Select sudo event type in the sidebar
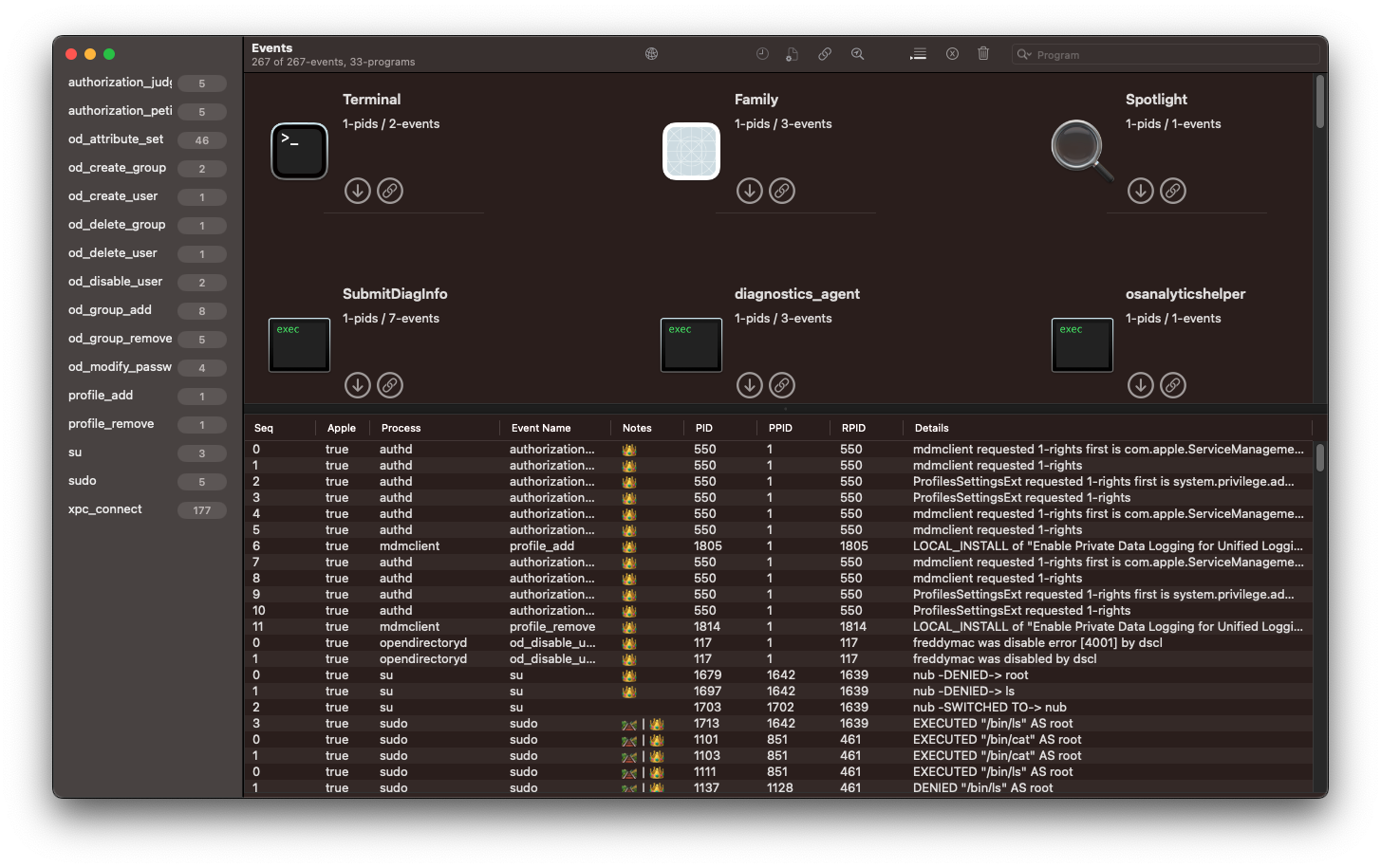 pyautogui.click(x=147, y=481)
